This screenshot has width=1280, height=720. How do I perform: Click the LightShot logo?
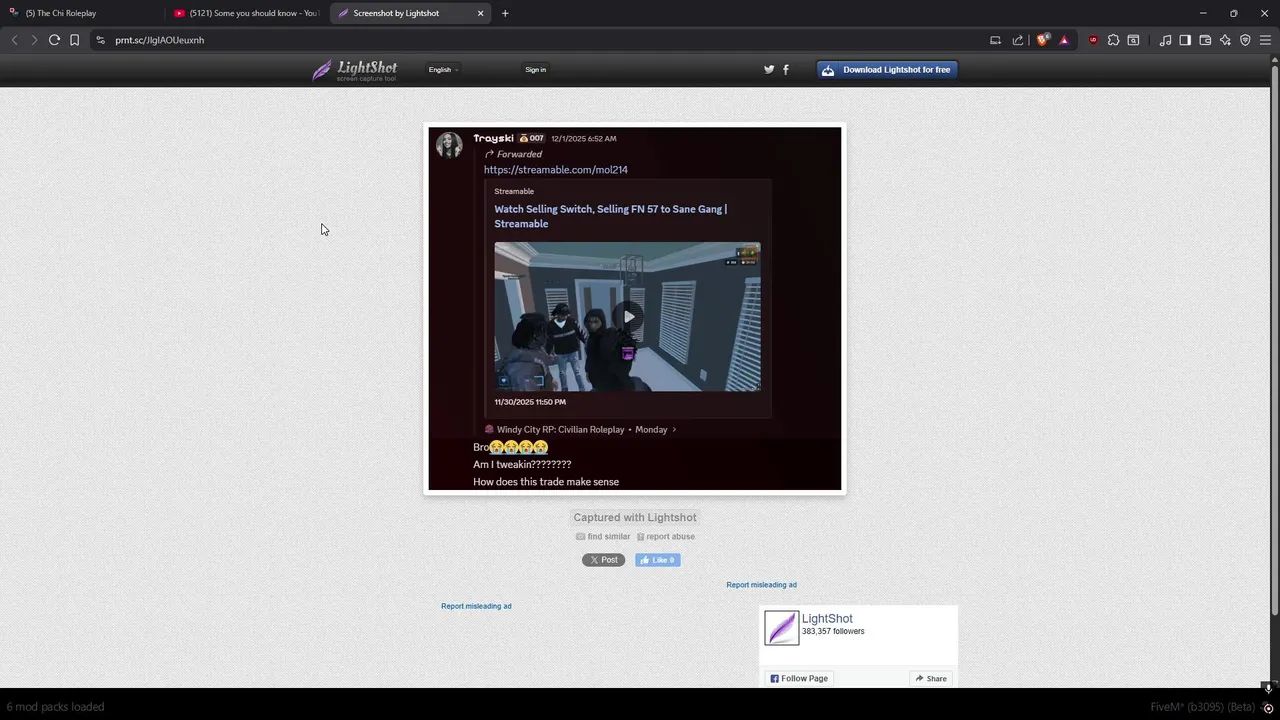(354, 70)
